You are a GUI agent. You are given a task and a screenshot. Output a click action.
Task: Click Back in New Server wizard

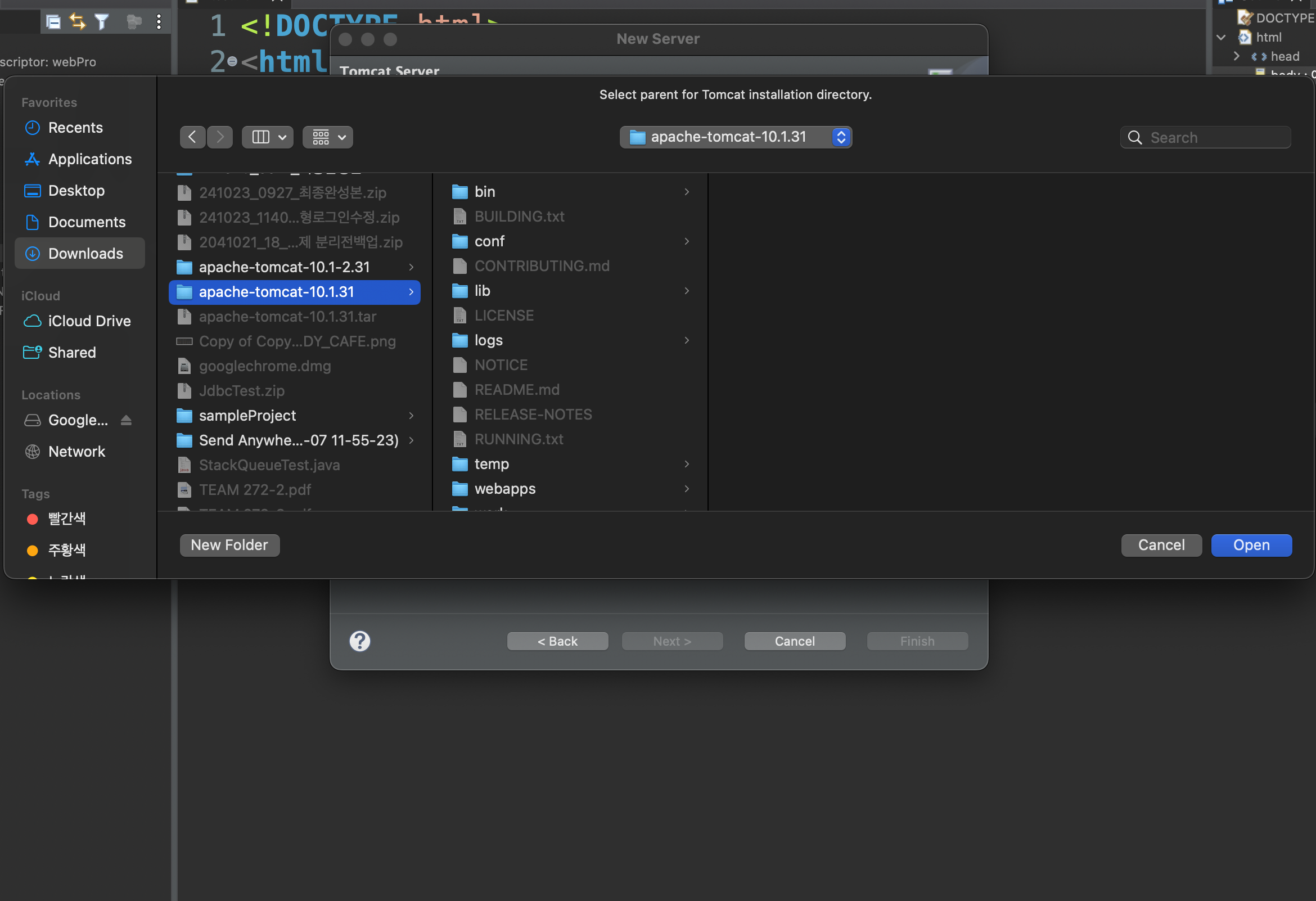click(x=558, y=642)
